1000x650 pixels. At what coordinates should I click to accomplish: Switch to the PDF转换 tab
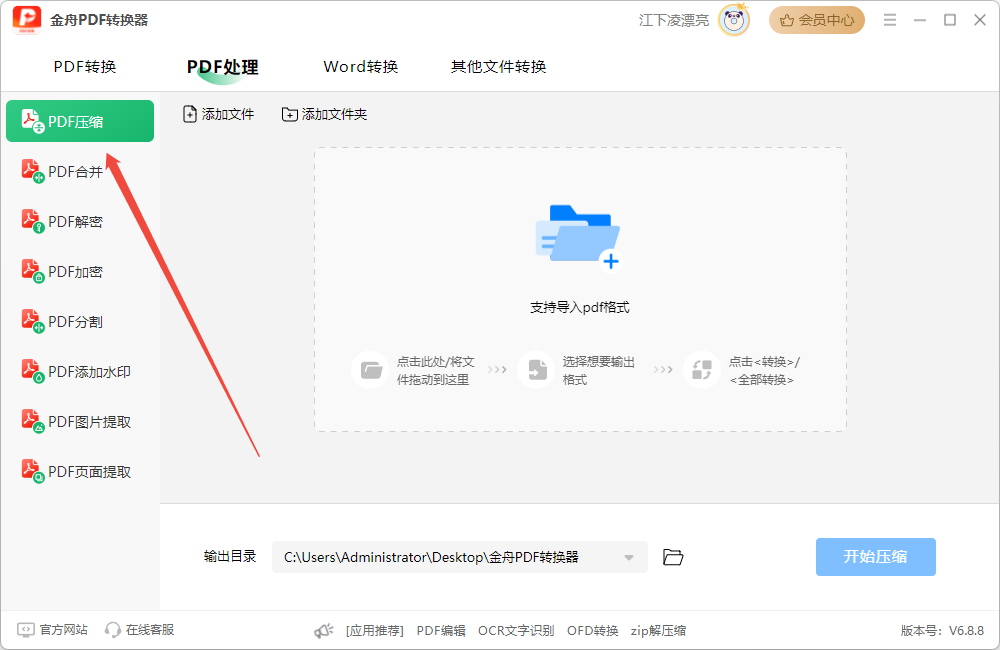tap(85, 67)
